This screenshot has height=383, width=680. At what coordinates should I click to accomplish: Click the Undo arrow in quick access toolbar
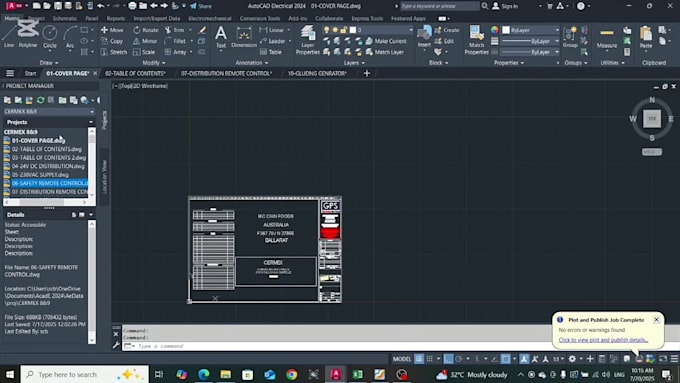(x=101, y=6)
